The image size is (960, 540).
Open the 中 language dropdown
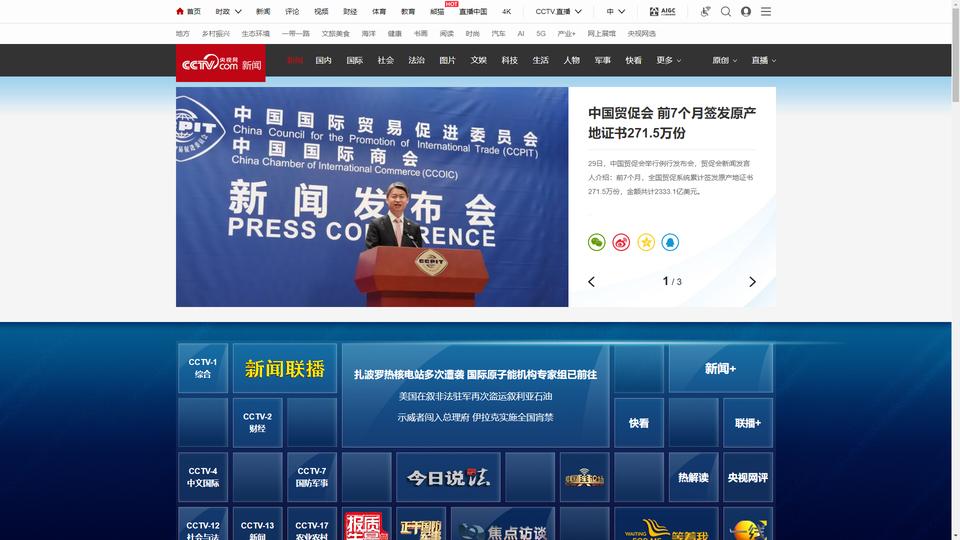616,12
